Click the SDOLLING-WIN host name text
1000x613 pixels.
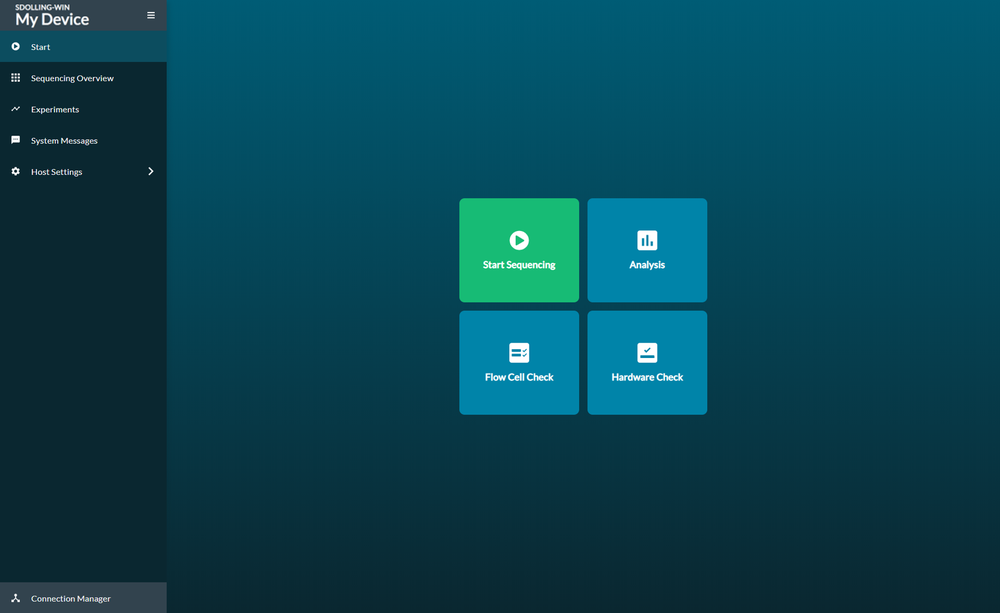[x=43, y=7]
